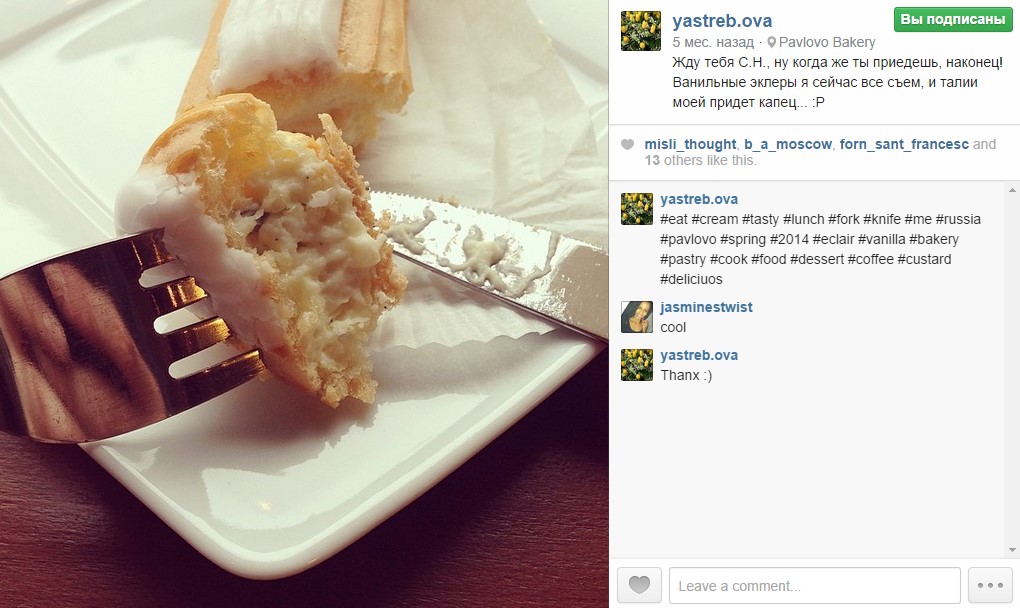Click the comments scrollbar down arrow

[x=1012, y=550]
